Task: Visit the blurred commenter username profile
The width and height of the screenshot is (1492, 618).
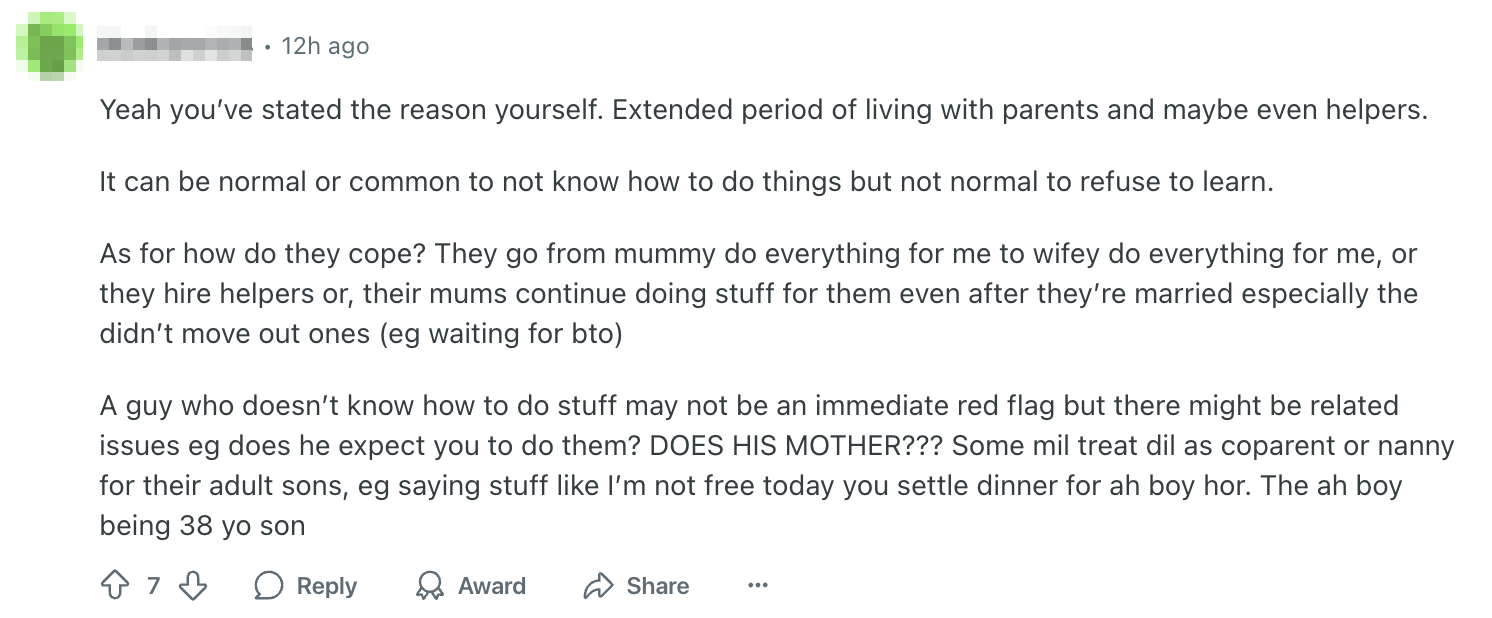Action: point(176,46)
